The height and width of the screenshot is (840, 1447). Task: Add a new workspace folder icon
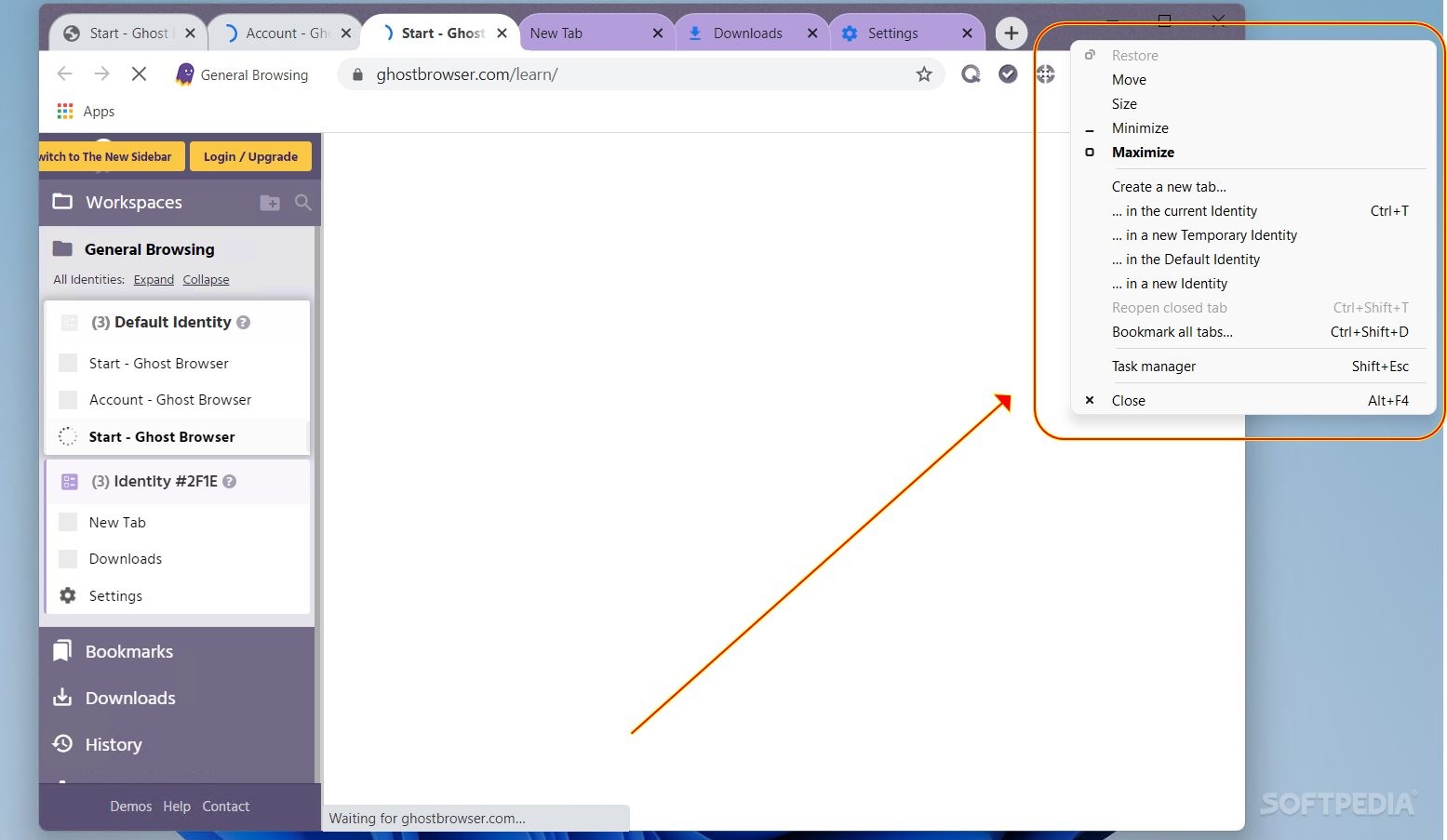click(x=270, y=203)
